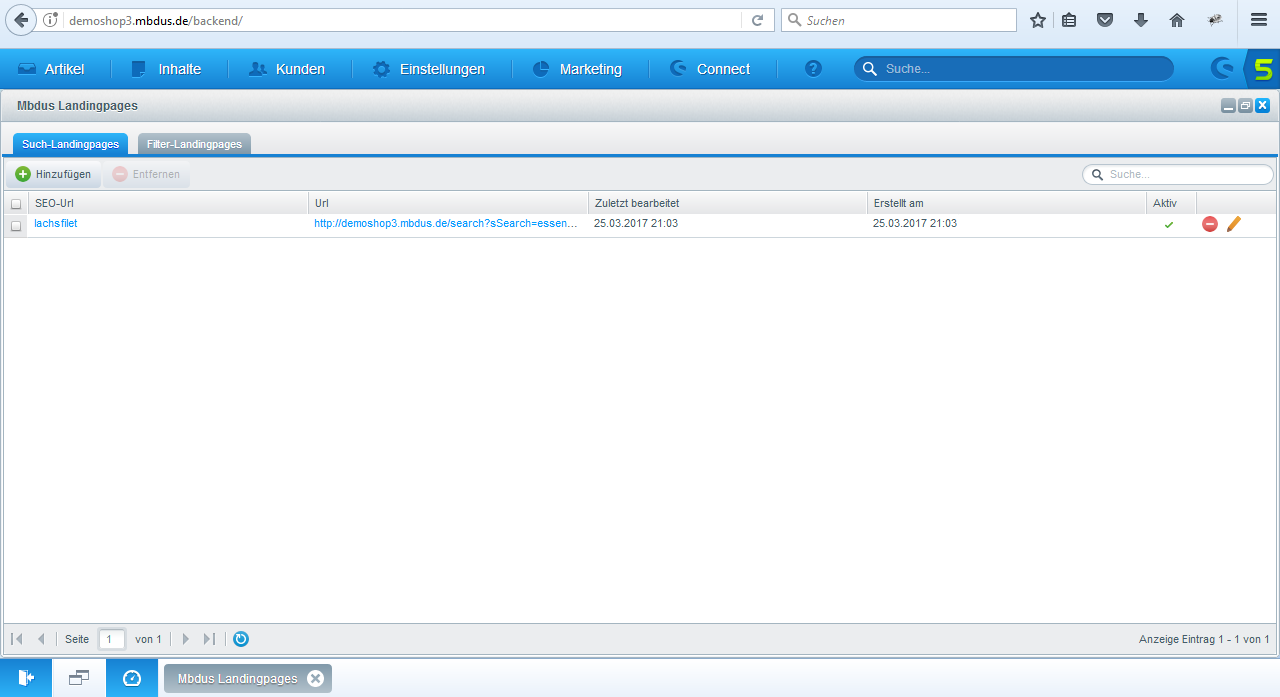Click the dashboard gauge icon in bottom bar

[132, 678]
